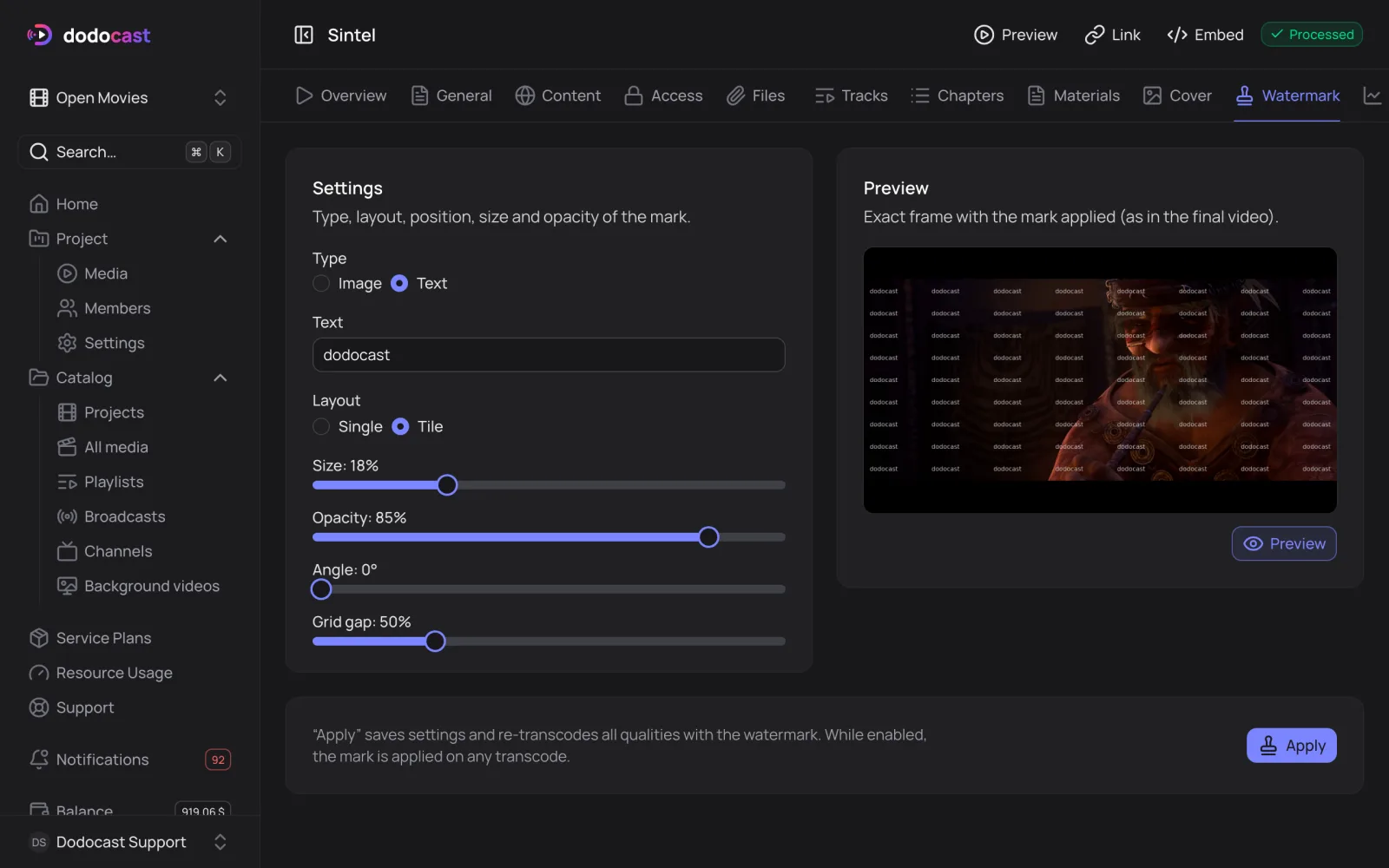Click Preview in the top header

pyautogui.click(x=1016, y=35)
